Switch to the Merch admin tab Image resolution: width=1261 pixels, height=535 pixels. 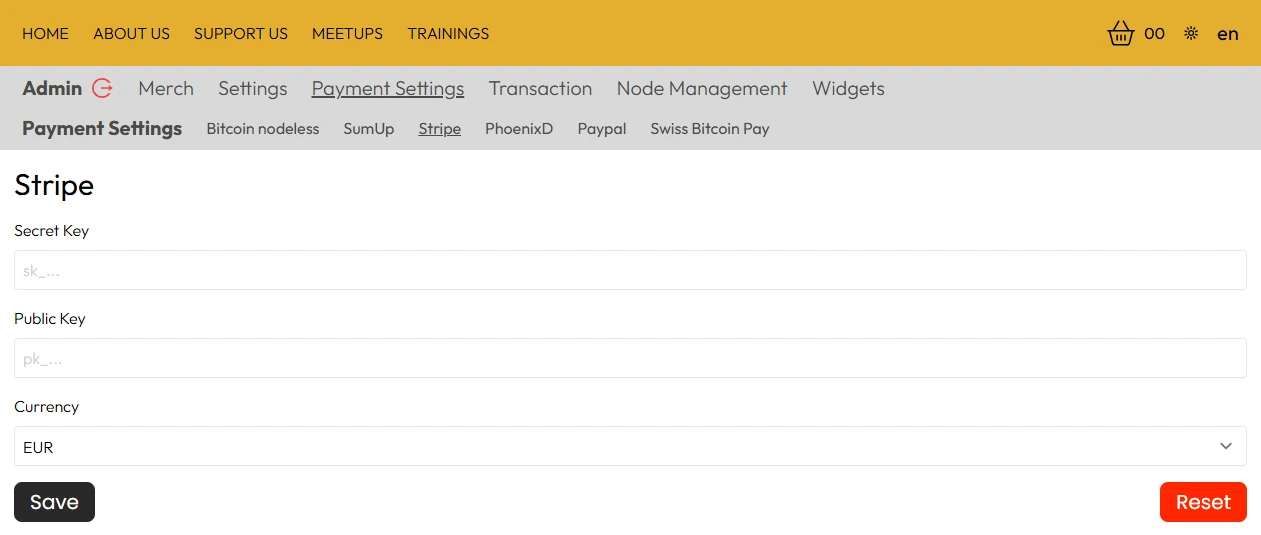tap(166, 89)
